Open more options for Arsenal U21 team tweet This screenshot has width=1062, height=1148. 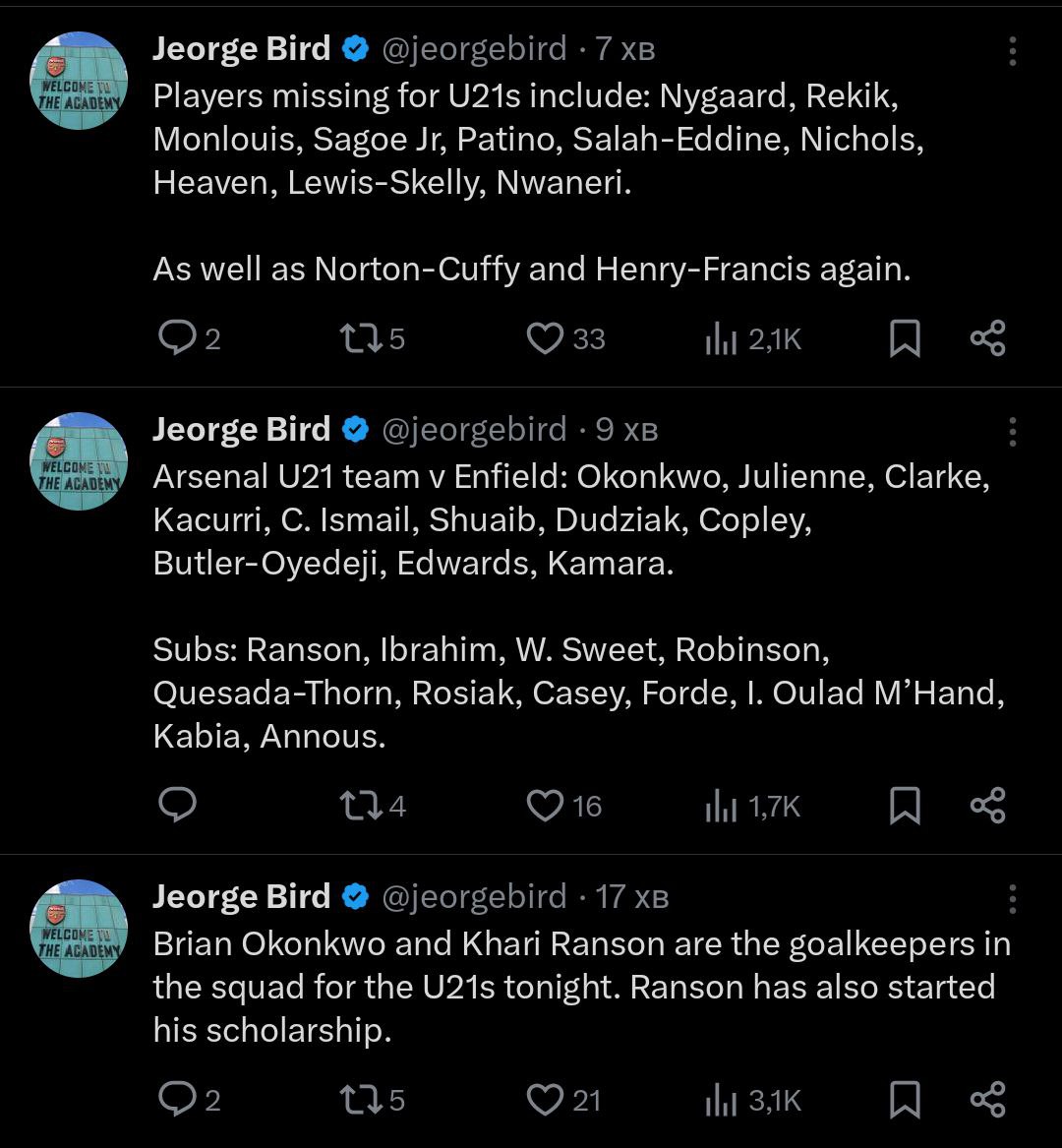point(1012,432)
